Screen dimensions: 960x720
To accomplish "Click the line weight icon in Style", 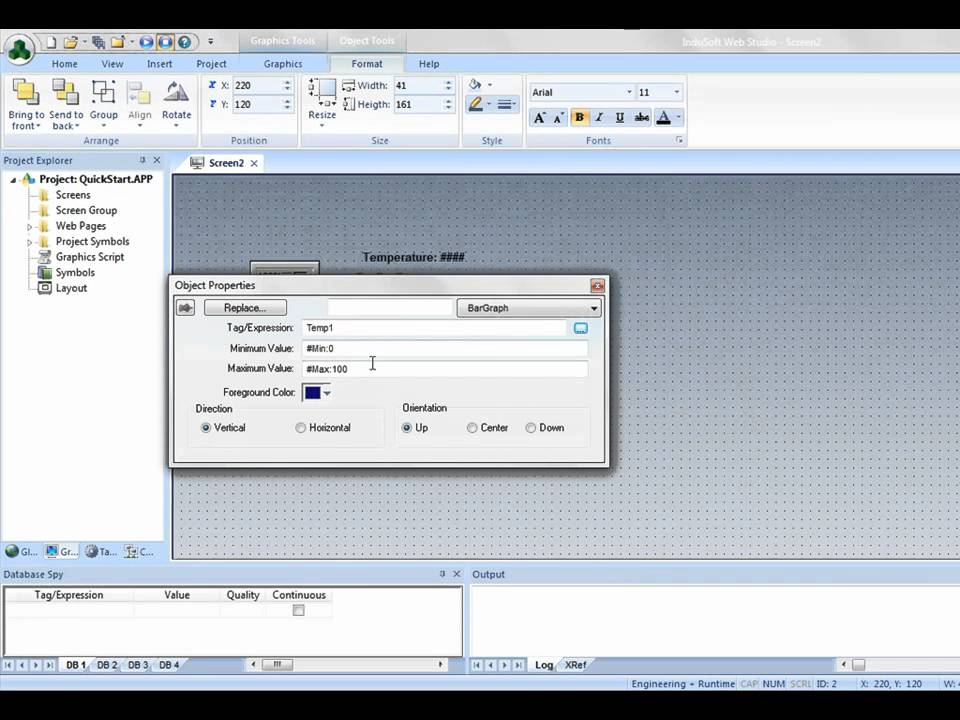I will [x=504, y=105].
